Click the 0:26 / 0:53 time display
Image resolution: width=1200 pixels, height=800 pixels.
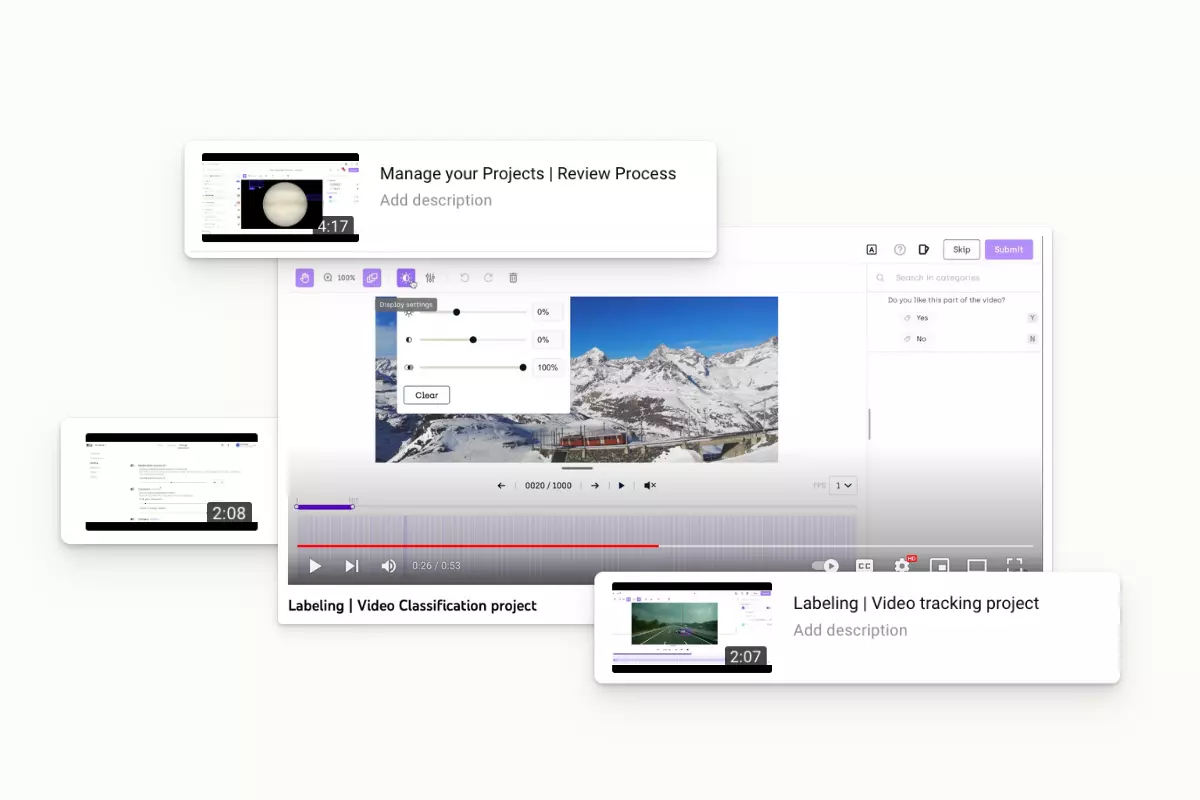[x=436, y=566]
